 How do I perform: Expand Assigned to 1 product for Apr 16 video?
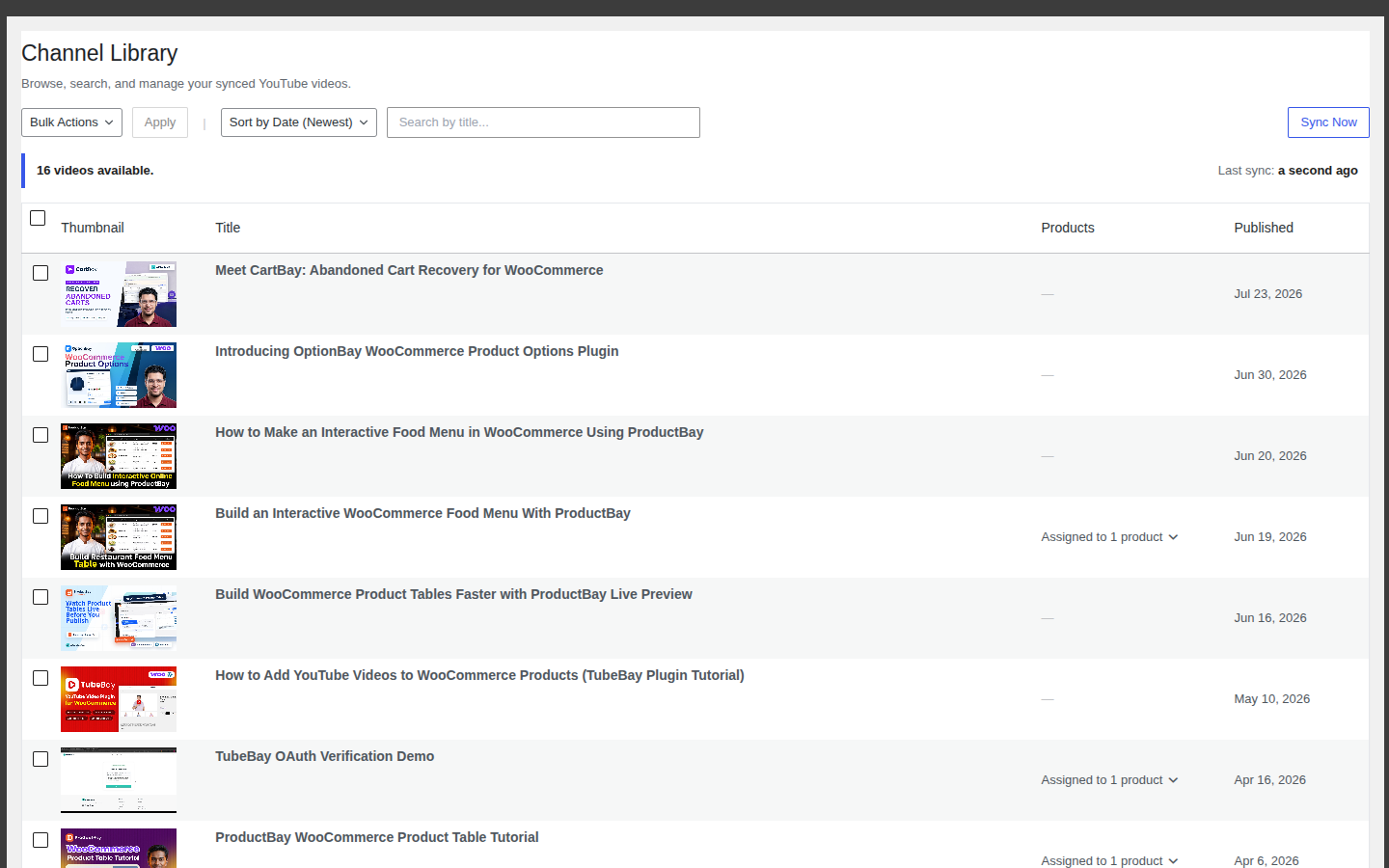tap(1109, 780)
